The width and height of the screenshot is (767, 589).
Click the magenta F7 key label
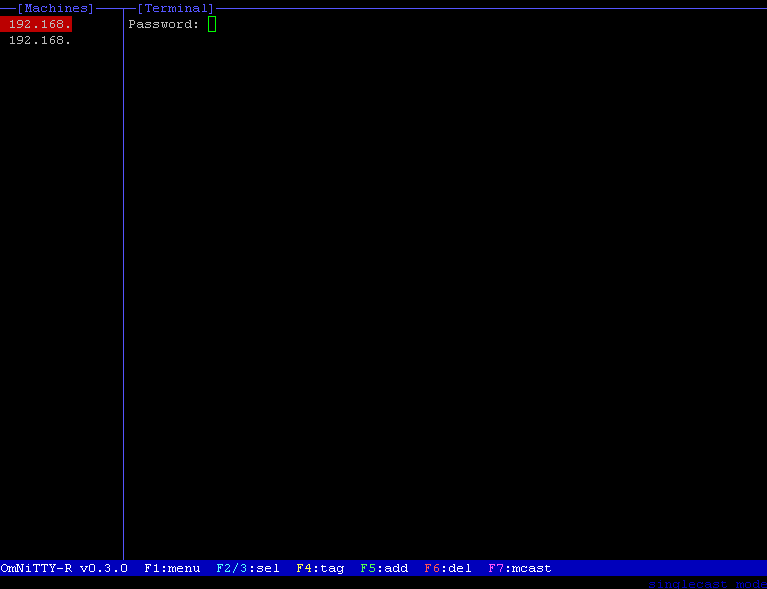click(x=496, y=568)
